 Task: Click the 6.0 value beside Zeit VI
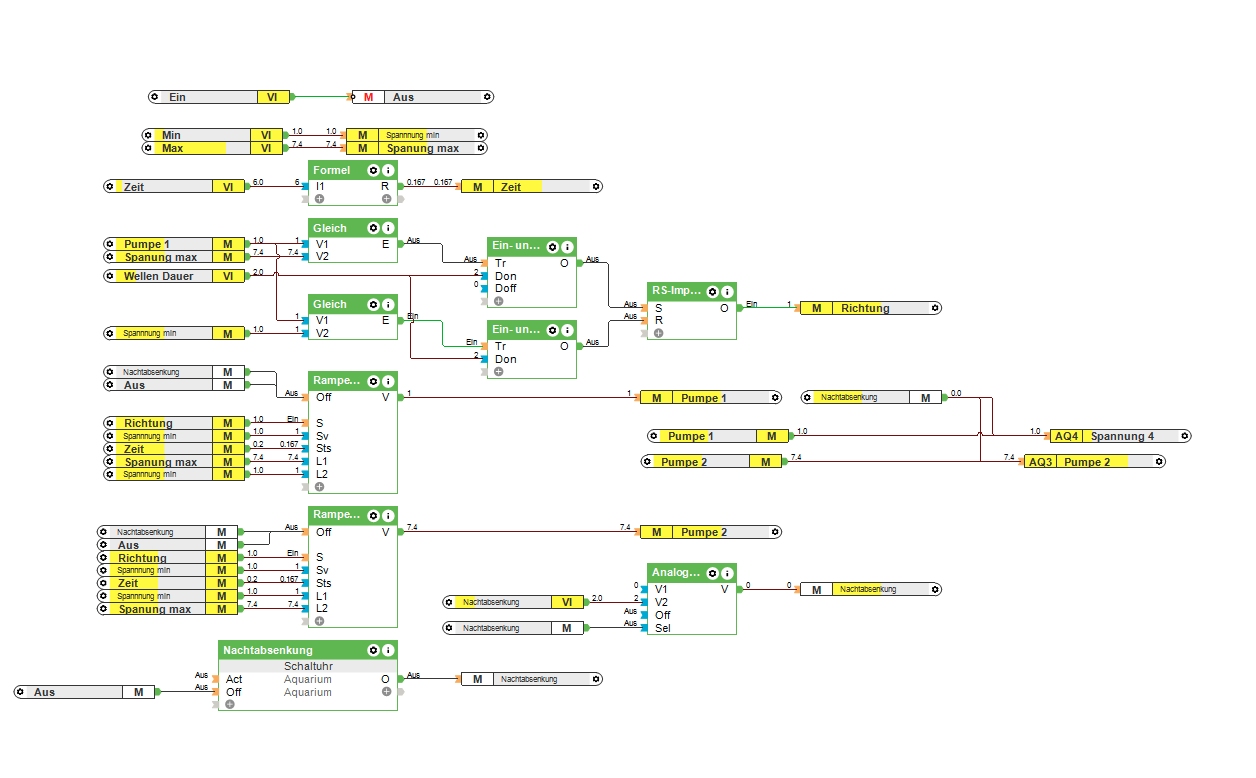pos(258,183)
